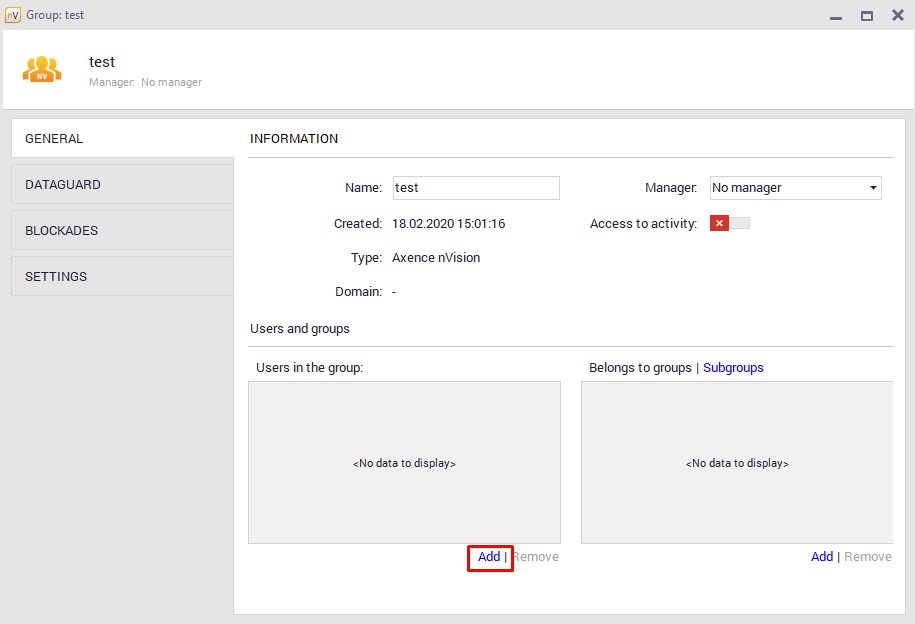This screenshot has width=915, height=624.
Task: Add a user to the group
Action: coord(489,557)
